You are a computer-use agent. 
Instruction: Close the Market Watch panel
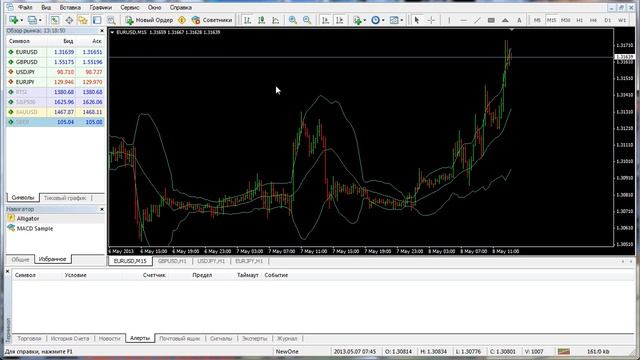click(x=102, y=31)
